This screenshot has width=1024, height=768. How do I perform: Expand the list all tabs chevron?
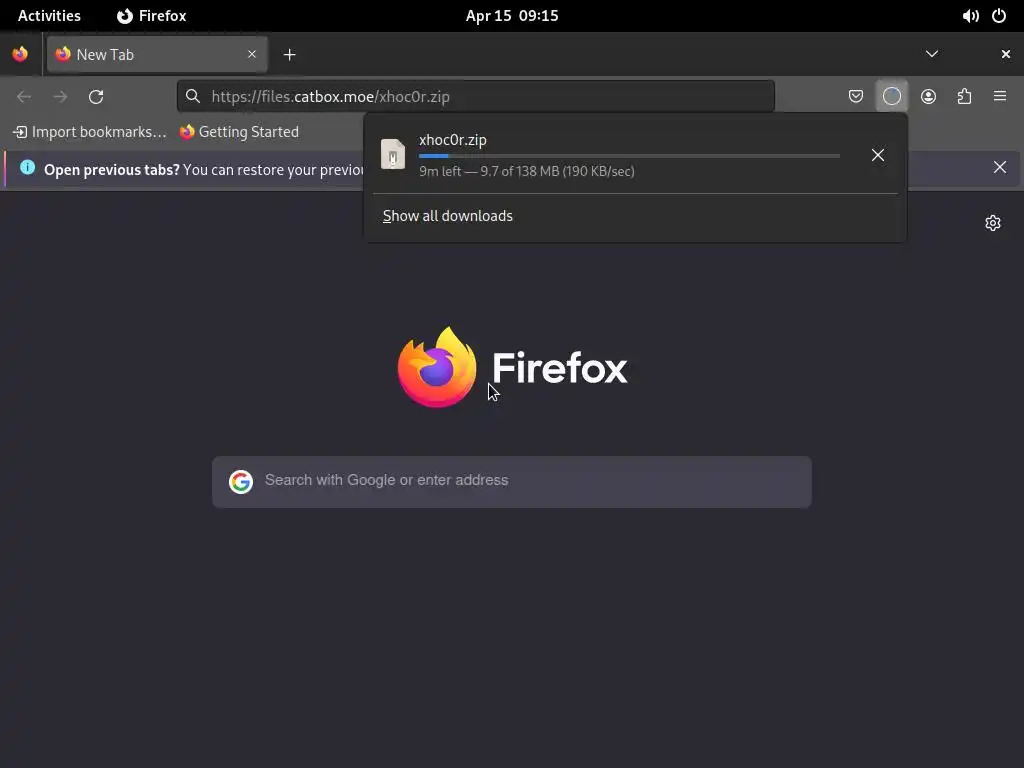[932, 54]
